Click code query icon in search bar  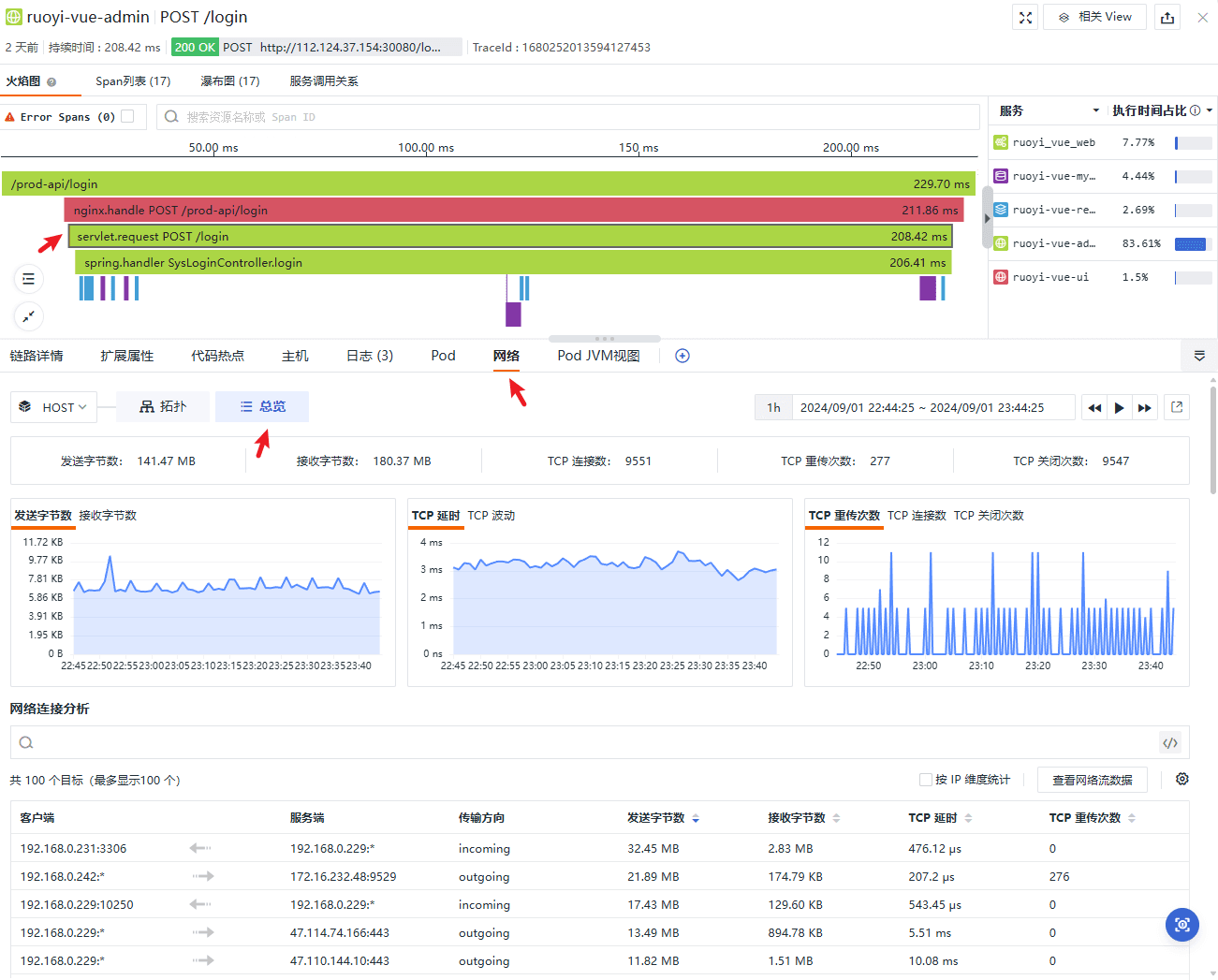tap(1170, 742)
